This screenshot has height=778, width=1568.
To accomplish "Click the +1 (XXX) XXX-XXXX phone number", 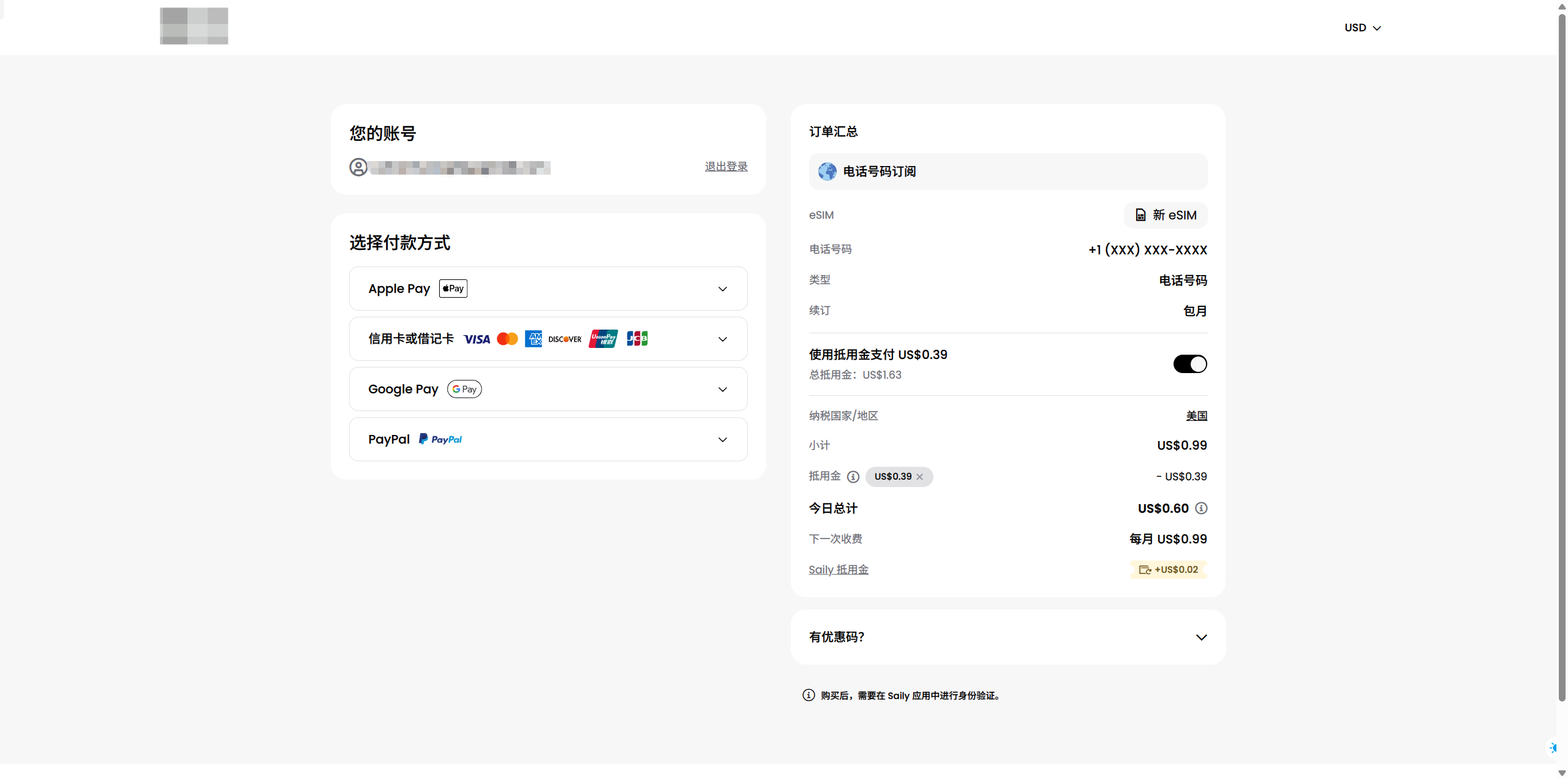I will (1148, 250).
